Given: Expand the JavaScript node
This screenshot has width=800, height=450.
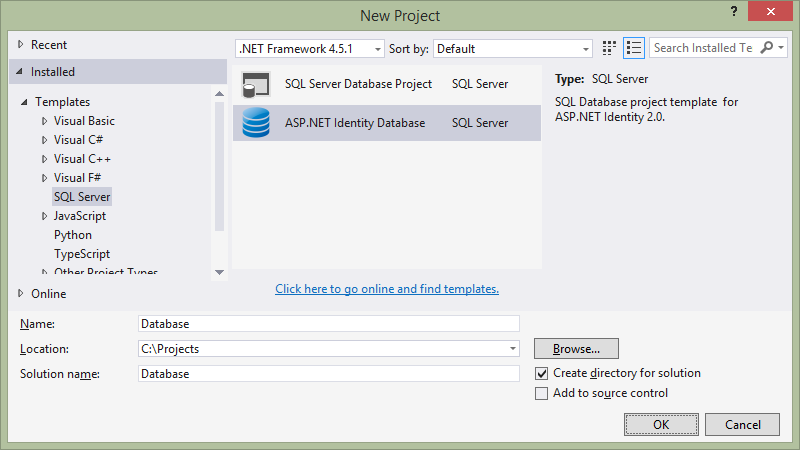Looking at the screenshot, I should 44,216.
